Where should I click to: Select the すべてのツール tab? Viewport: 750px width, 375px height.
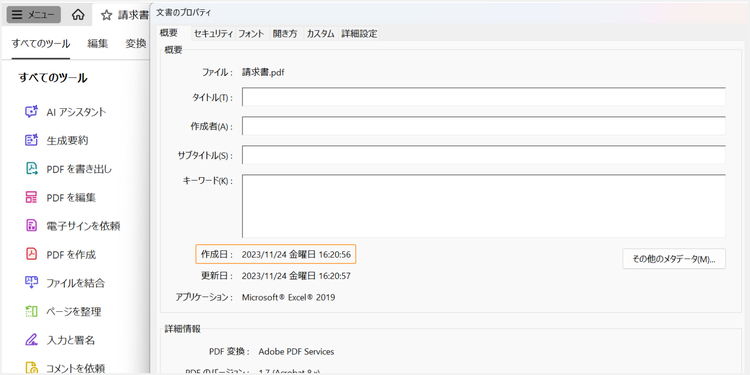point(41,44)
